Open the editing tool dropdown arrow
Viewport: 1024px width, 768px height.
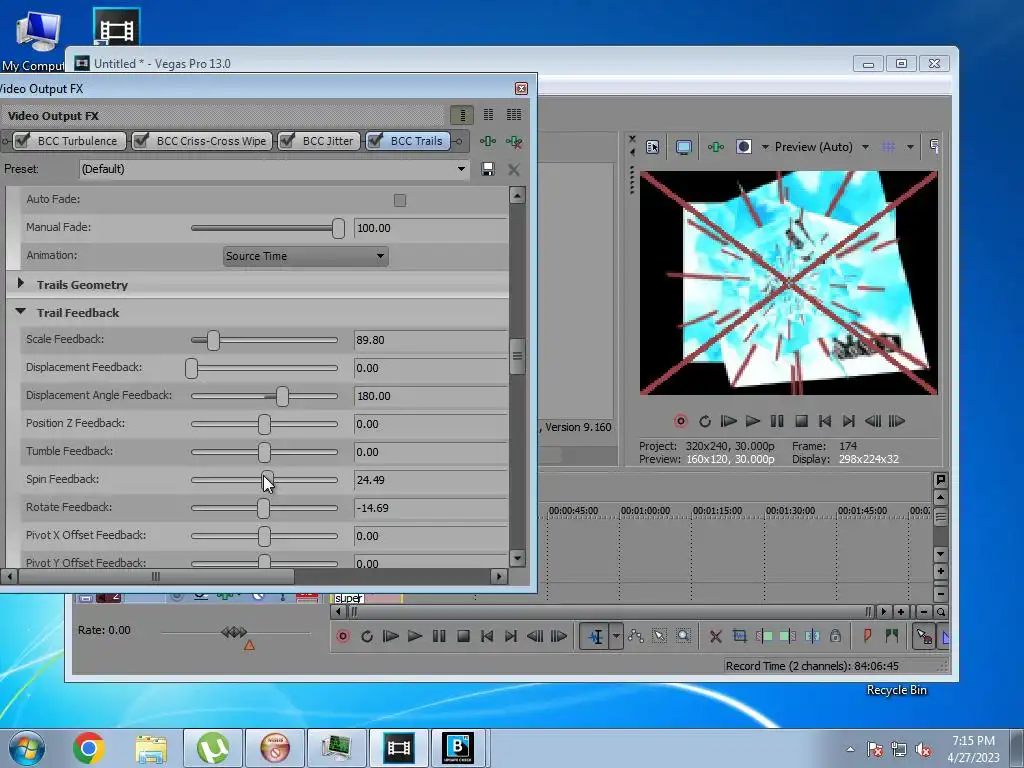(x=616, y=636)
